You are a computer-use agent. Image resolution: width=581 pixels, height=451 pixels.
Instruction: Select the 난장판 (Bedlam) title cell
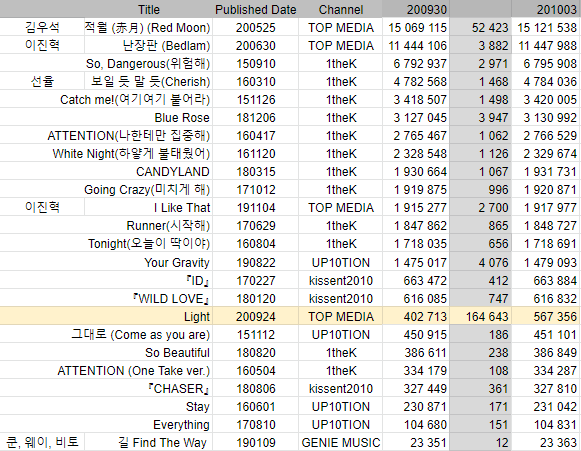166,45
